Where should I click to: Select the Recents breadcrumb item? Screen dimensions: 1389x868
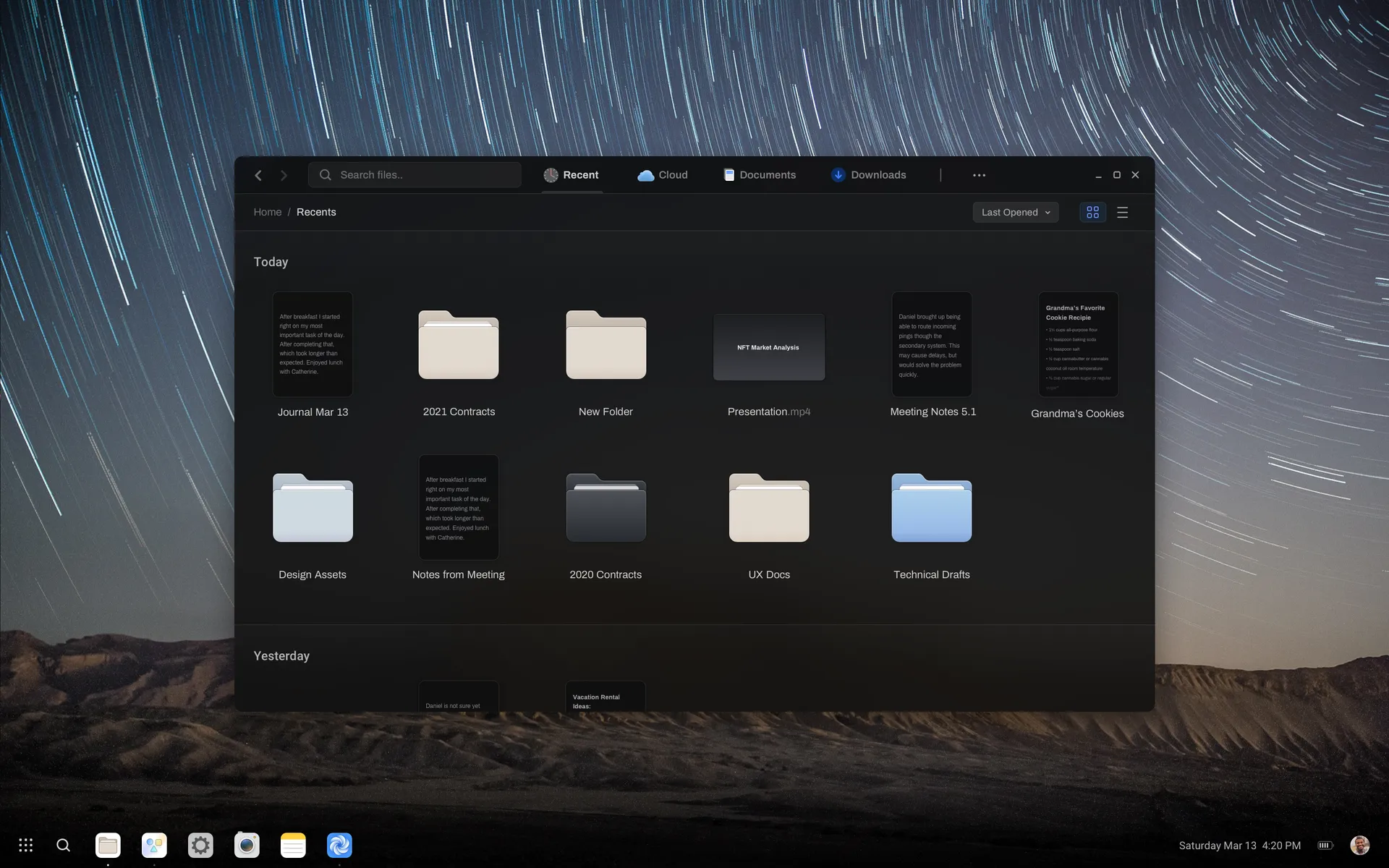316,212
